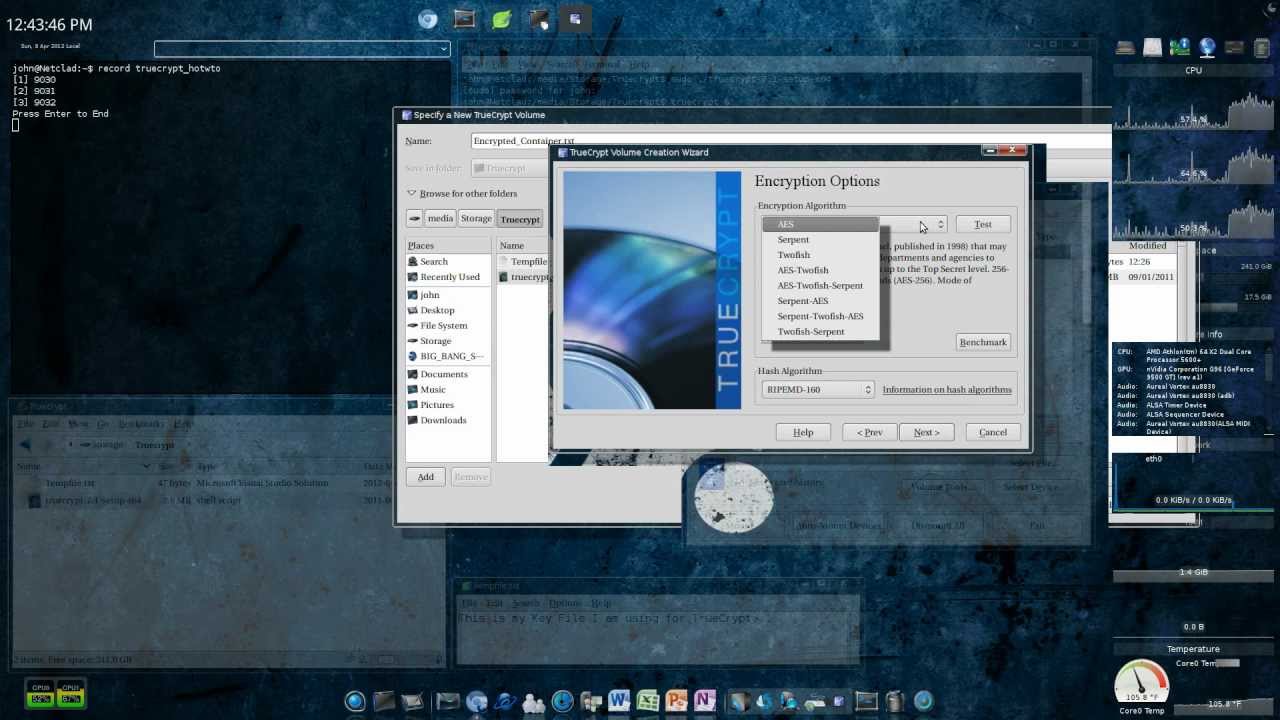Open Pictures folder in Places
Screen dimensions: 1280x720
coord(448,405)
